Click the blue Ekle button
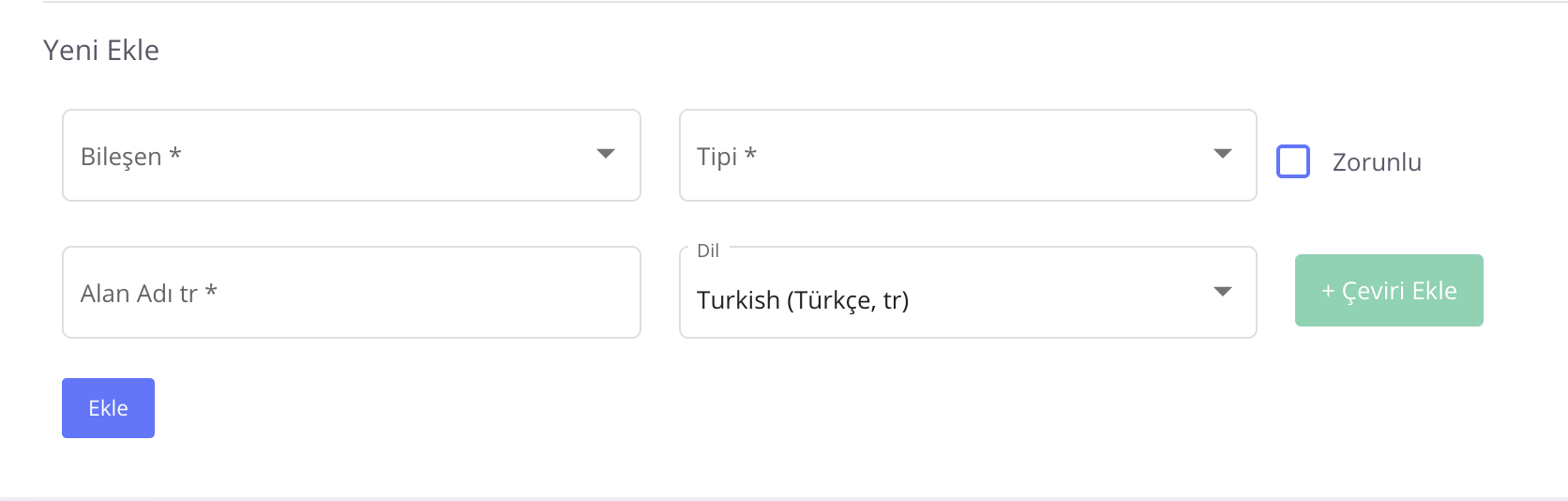Image resolution: width=1568 pixels, height=501 pixels. tap(108, 408)
